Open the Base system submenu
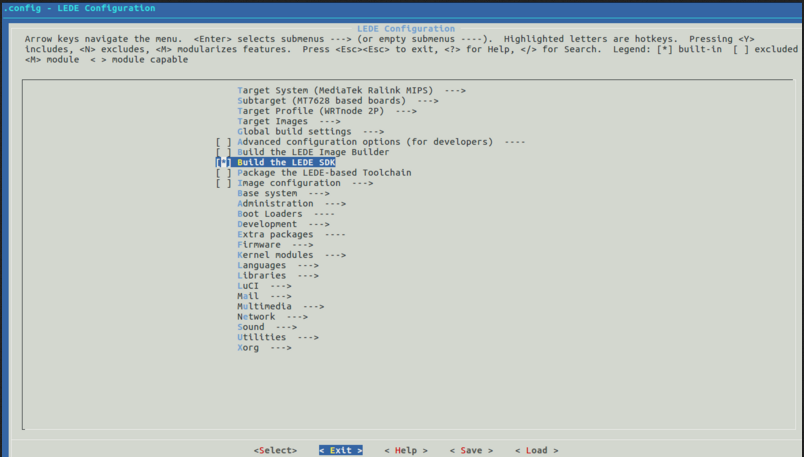 coord(283,193)
